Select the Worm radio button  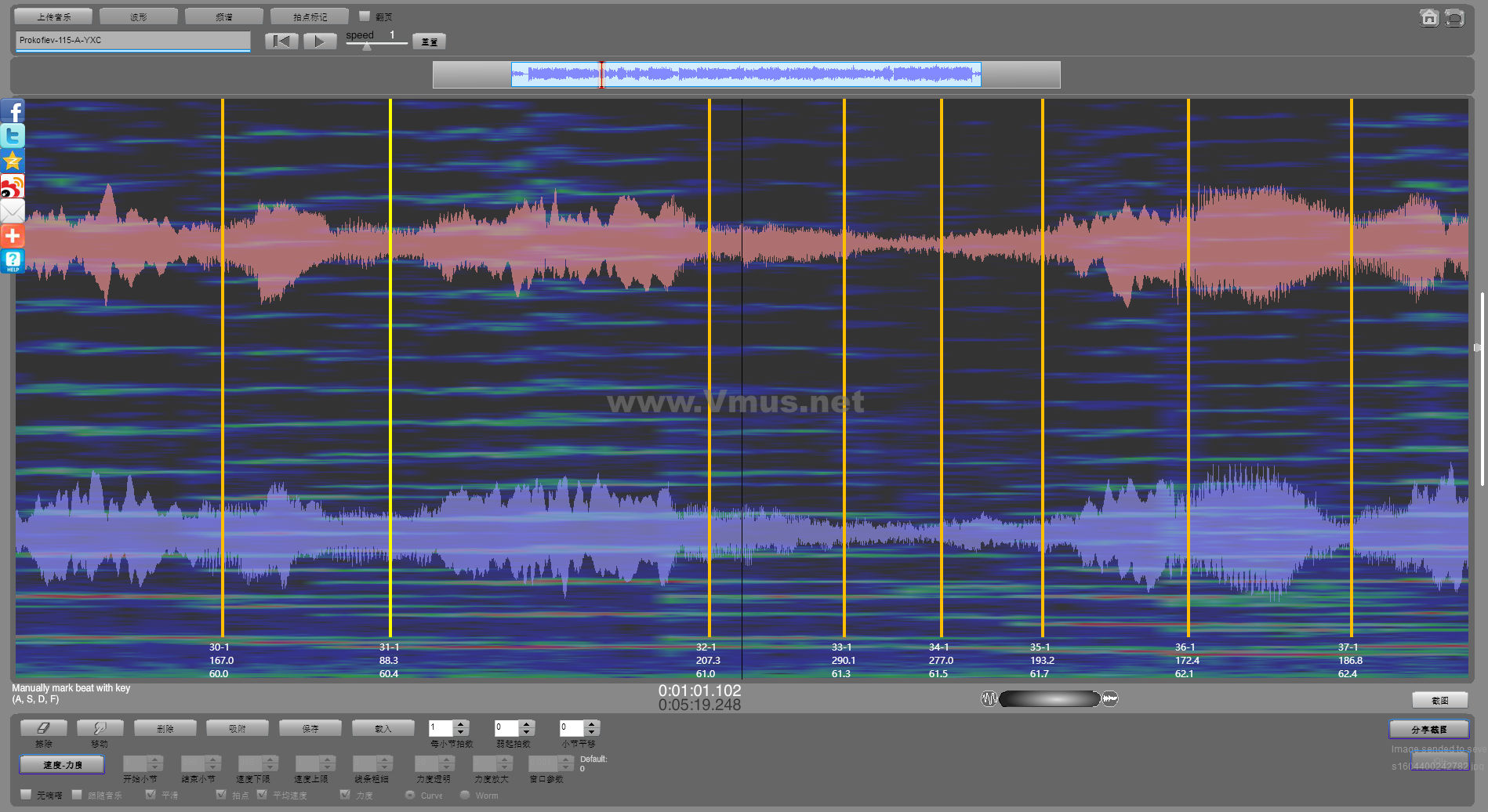465,795
